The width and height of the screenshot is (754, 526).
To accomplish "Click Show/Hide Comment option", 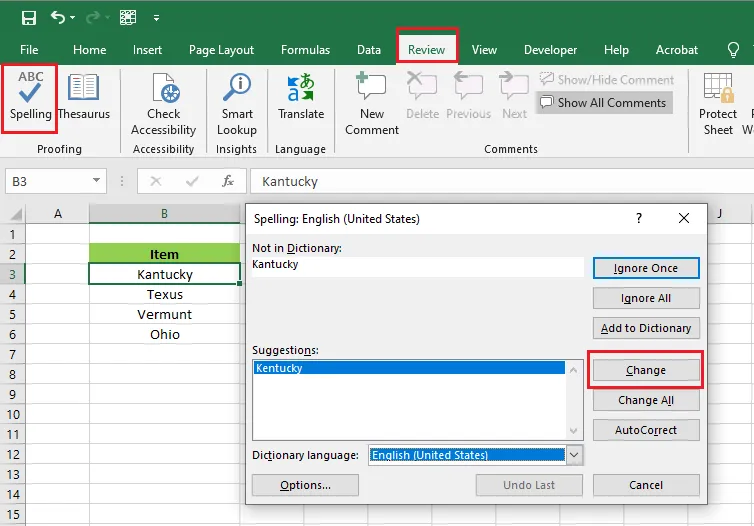I will coord(606,79).
